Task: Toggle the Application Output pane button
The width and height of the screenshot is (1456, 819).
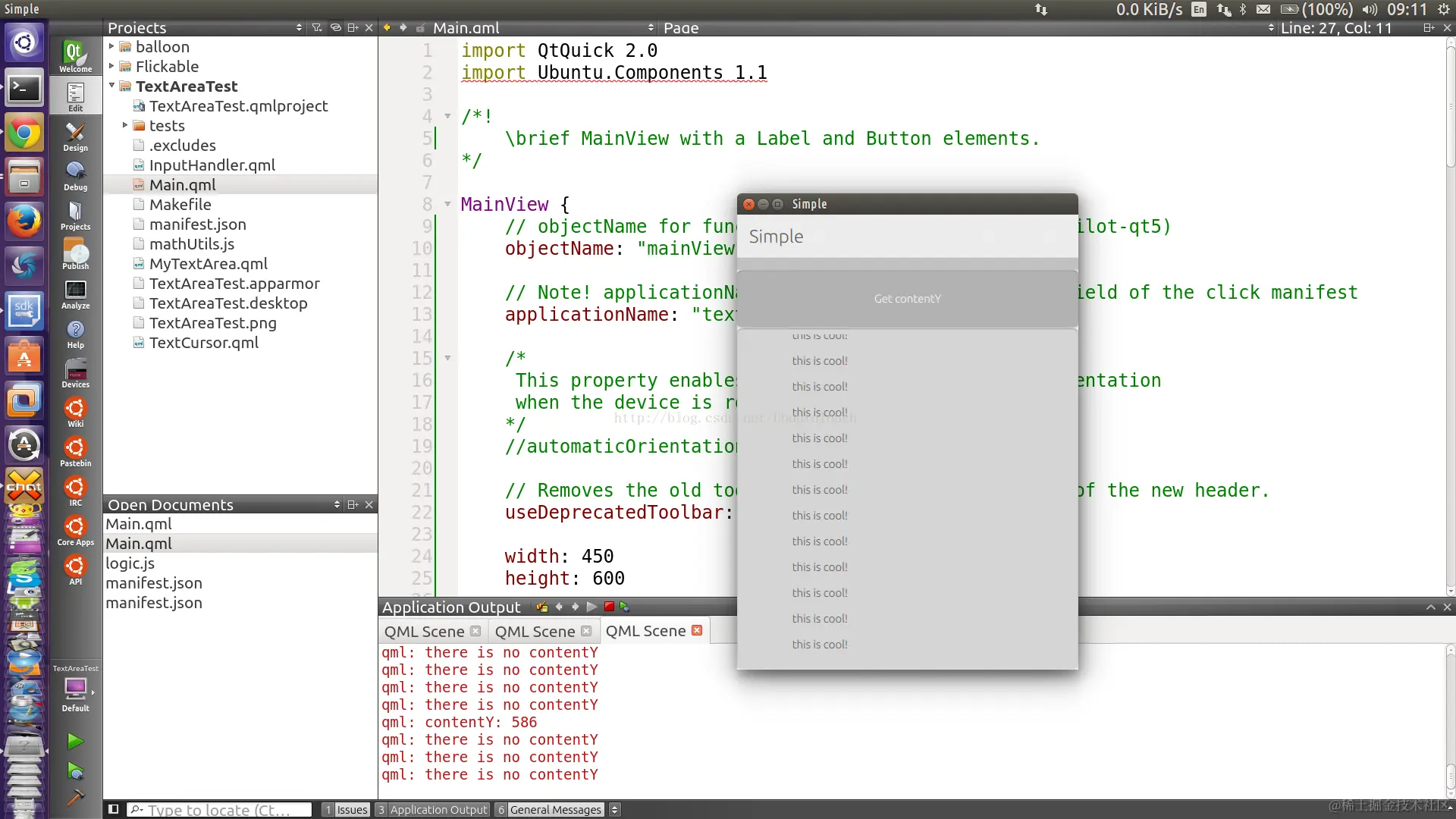Action: pyautogui.click(x=432, y=810)
